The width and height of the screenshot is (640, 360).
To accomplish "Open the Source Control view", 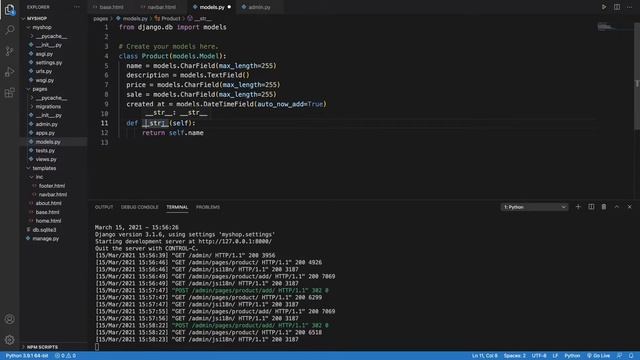I will point(9,51).
